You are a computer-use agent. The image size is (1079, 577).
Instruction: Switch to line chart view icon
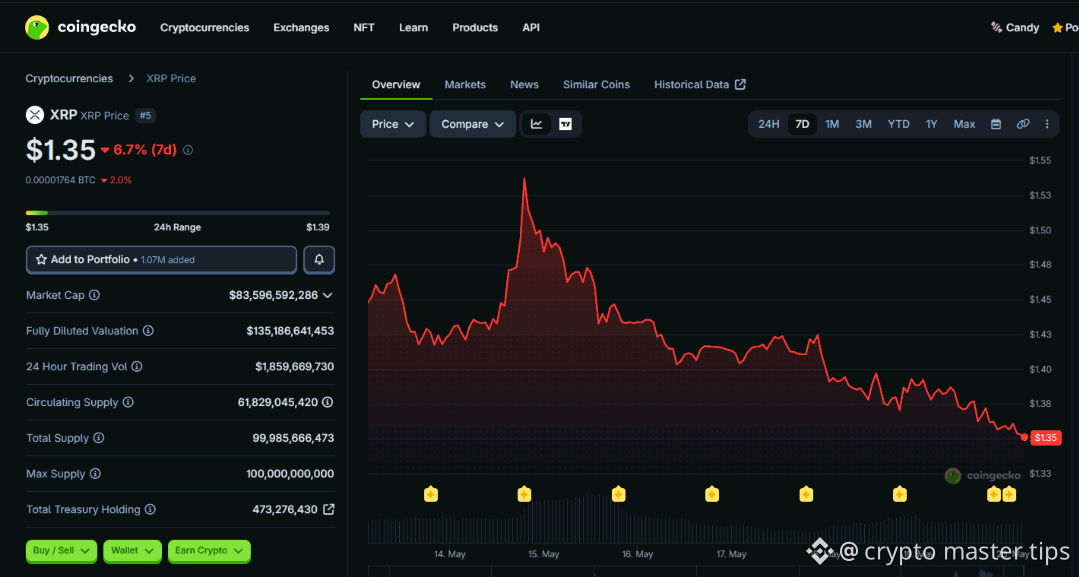536,124
